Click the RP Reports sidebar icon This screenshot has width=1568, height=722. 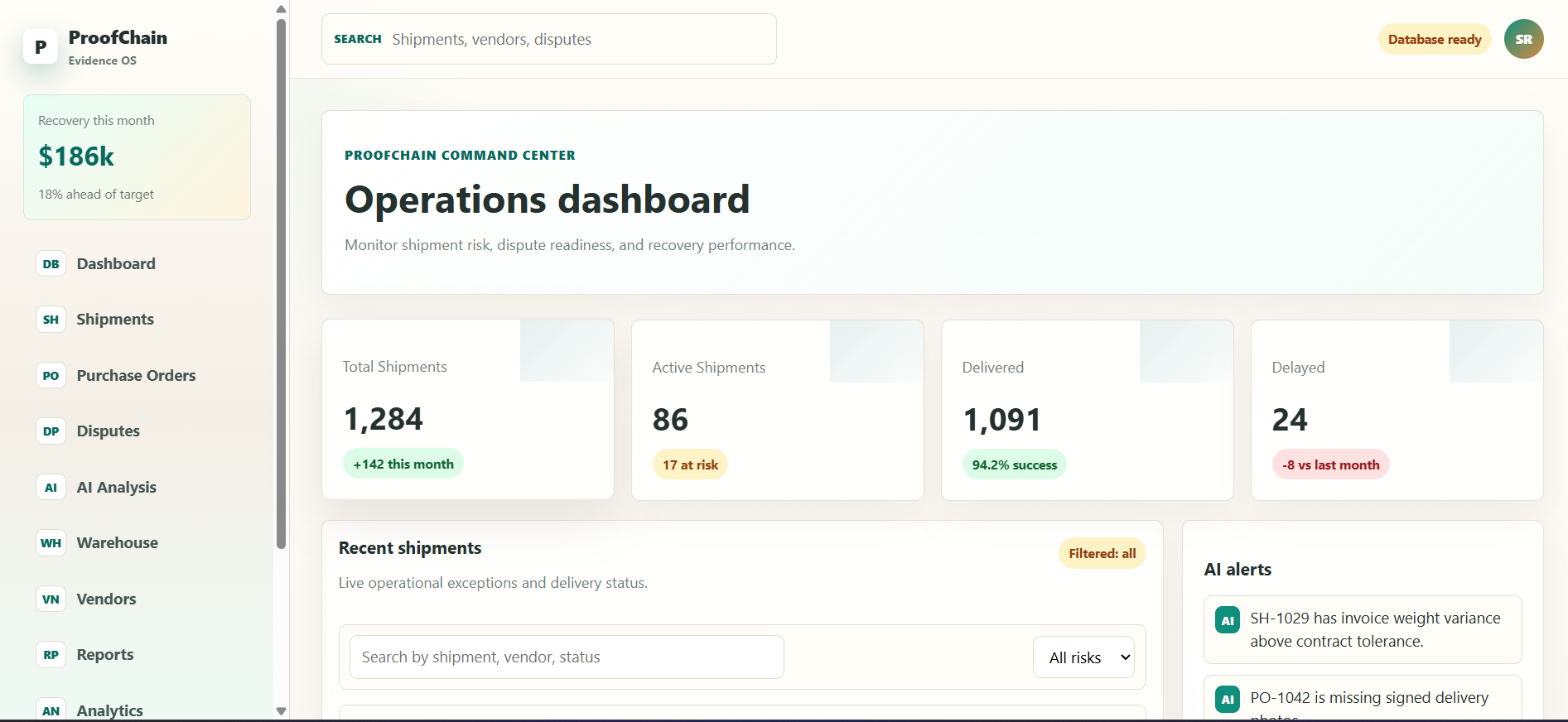(x=51, y=655)
